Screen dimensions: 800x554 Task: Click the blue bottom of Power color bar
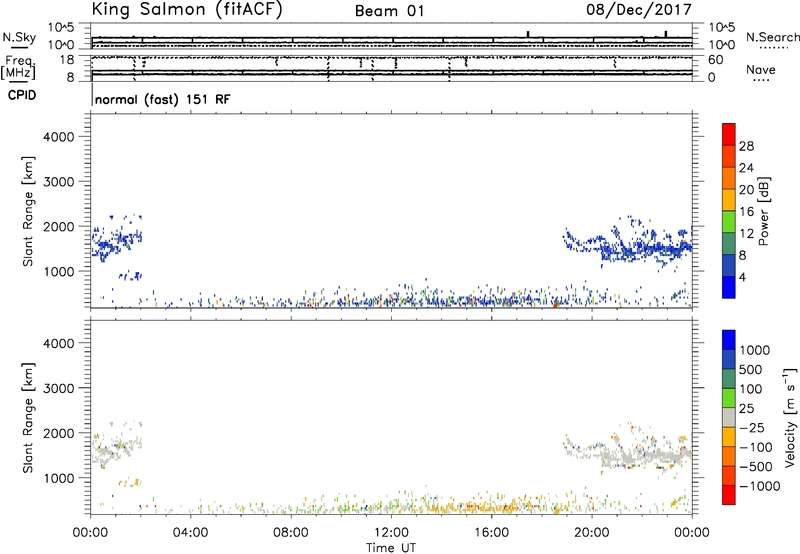click(x=729, y=287)
